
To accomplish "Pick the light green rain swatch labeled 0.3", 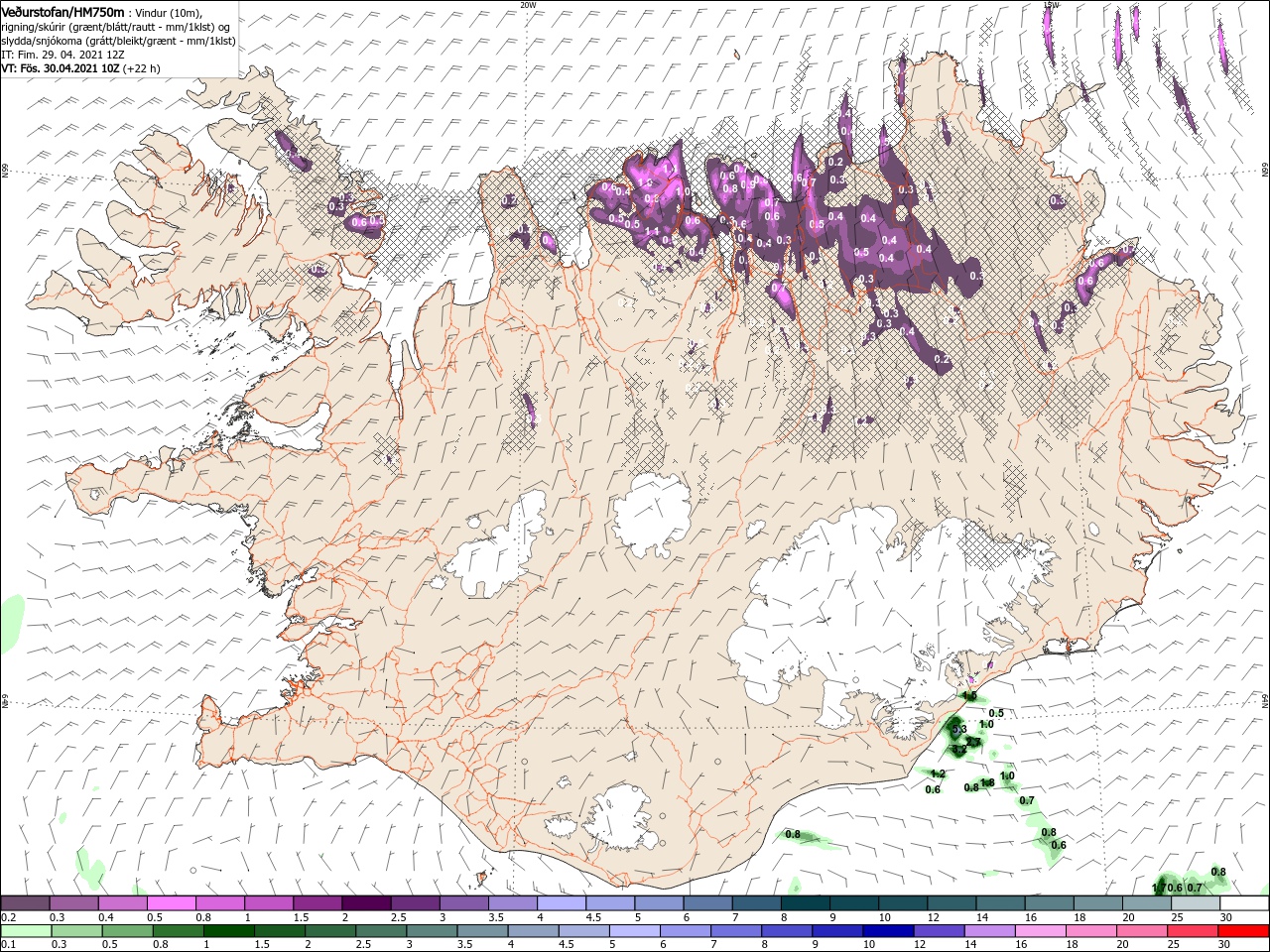I will (x=75, y=931).
